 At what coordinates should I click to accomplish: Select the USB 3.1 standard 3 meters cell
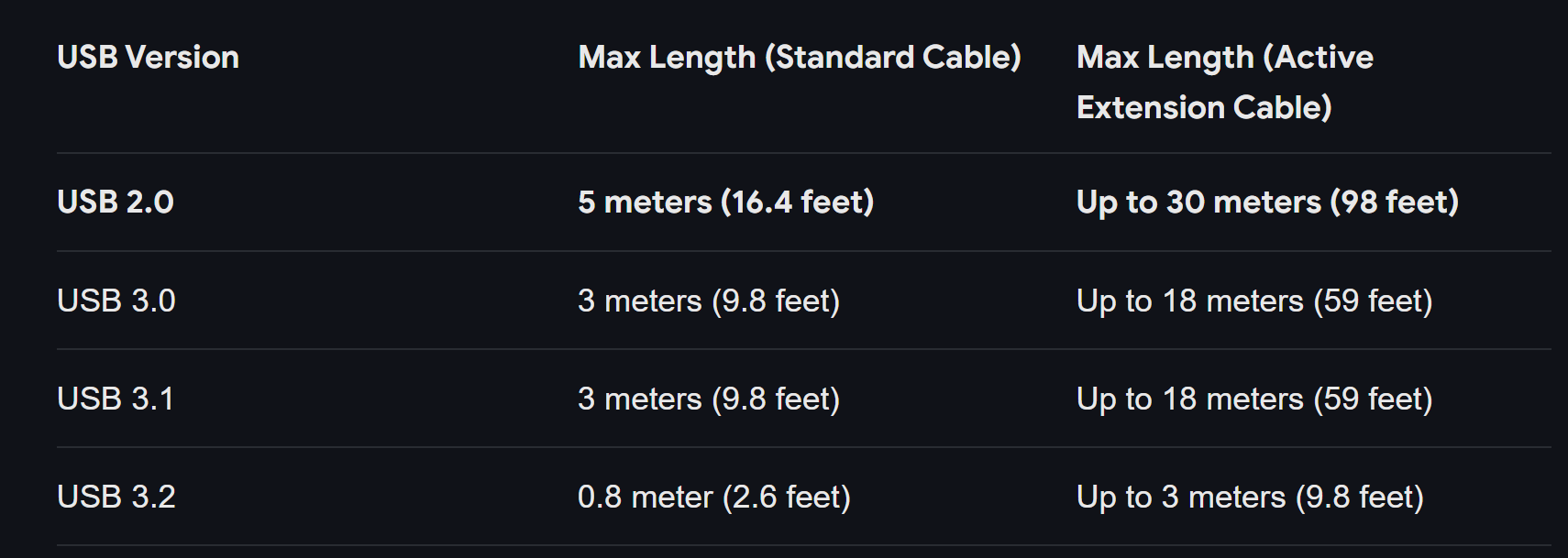click(709, 399)
